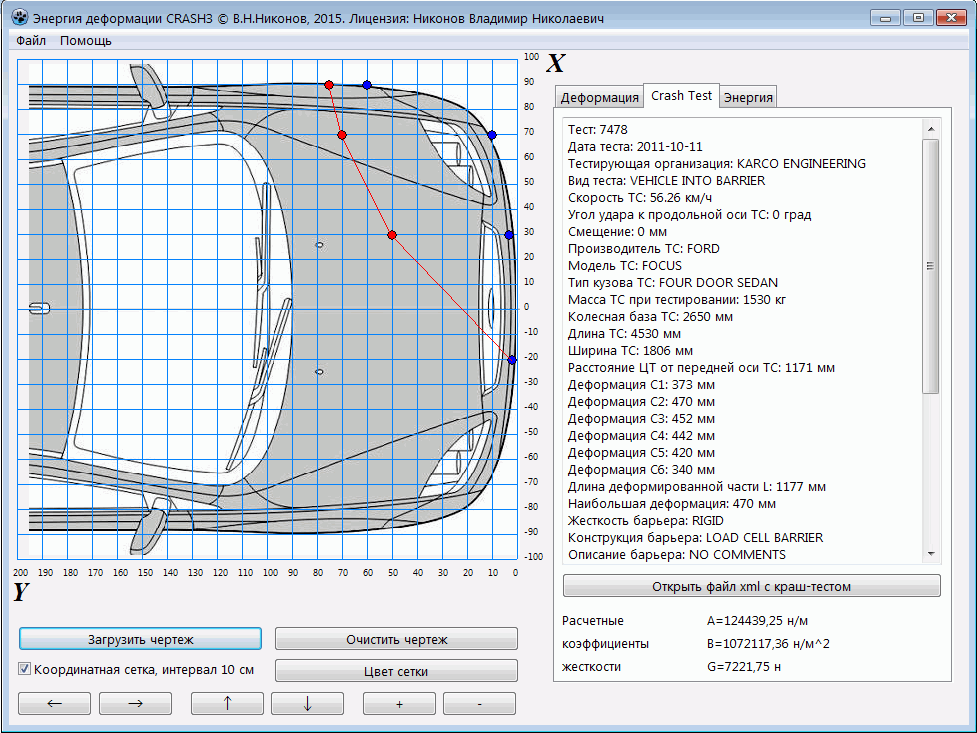977x733 pixels.
Task: Click the paw application icon in title bar
Action: coord(19,18)
